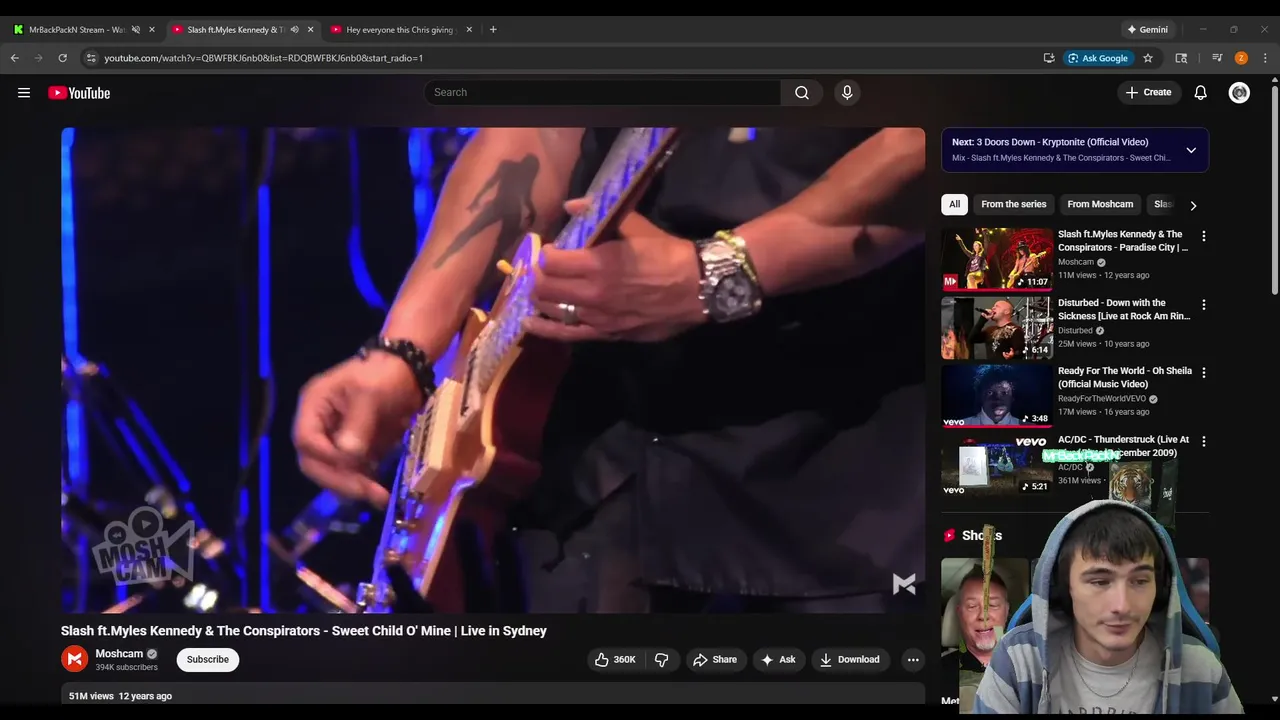
Task: Expand the Next: 3 Doors Down mix panel
Action: (x=1191, y=150)
